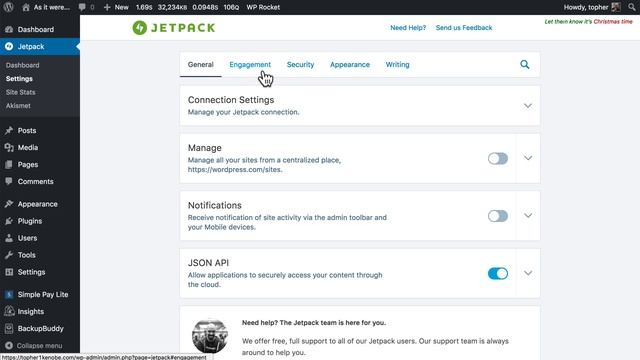Expand the Notifications section chevron
The height and width of the screenshot is (360, 640).
click(x=528, y=216)
